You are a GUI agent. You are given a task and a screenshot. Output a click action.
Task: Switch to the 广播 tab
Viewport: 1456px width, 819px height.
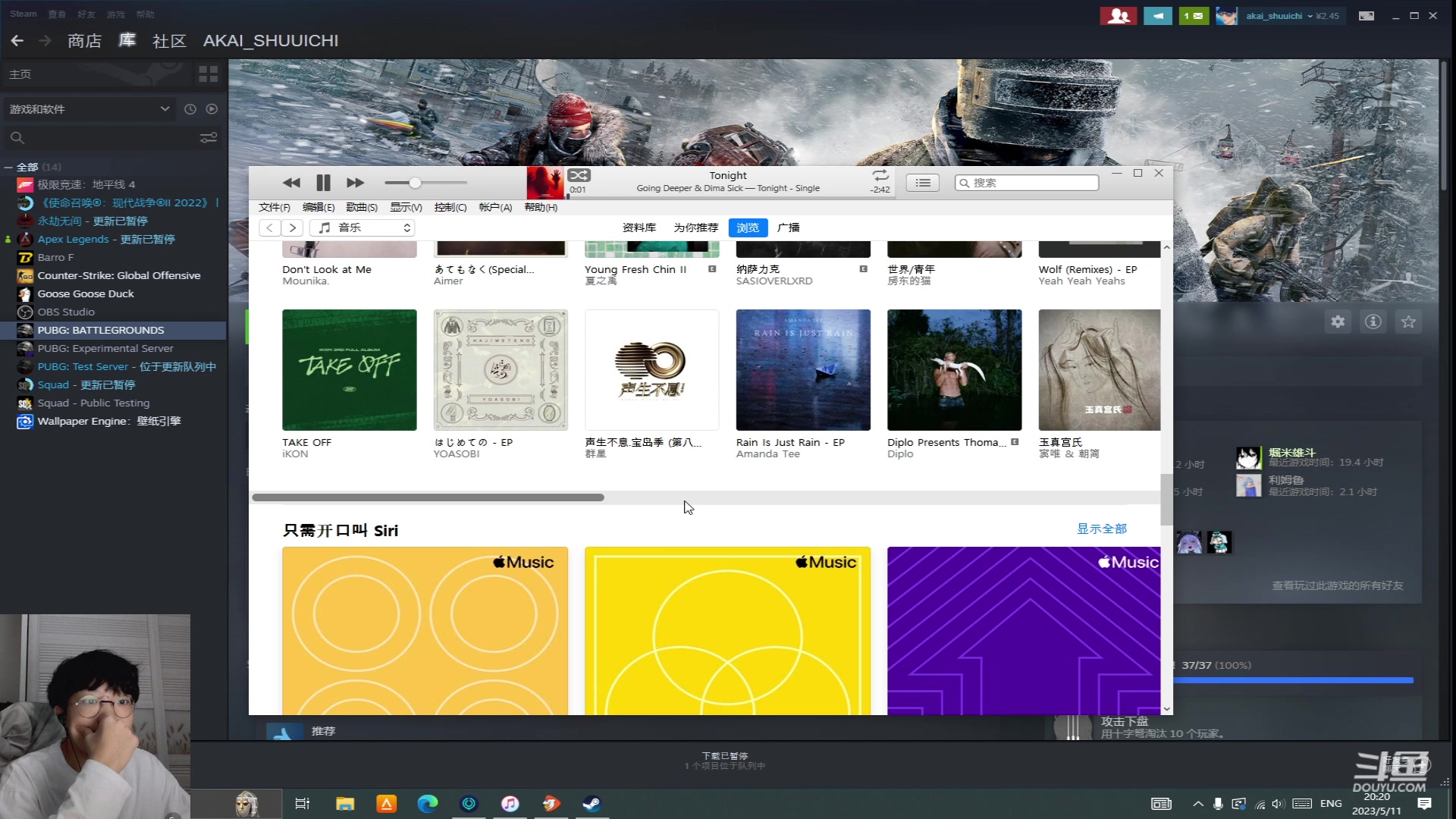[x=788, y=227]
